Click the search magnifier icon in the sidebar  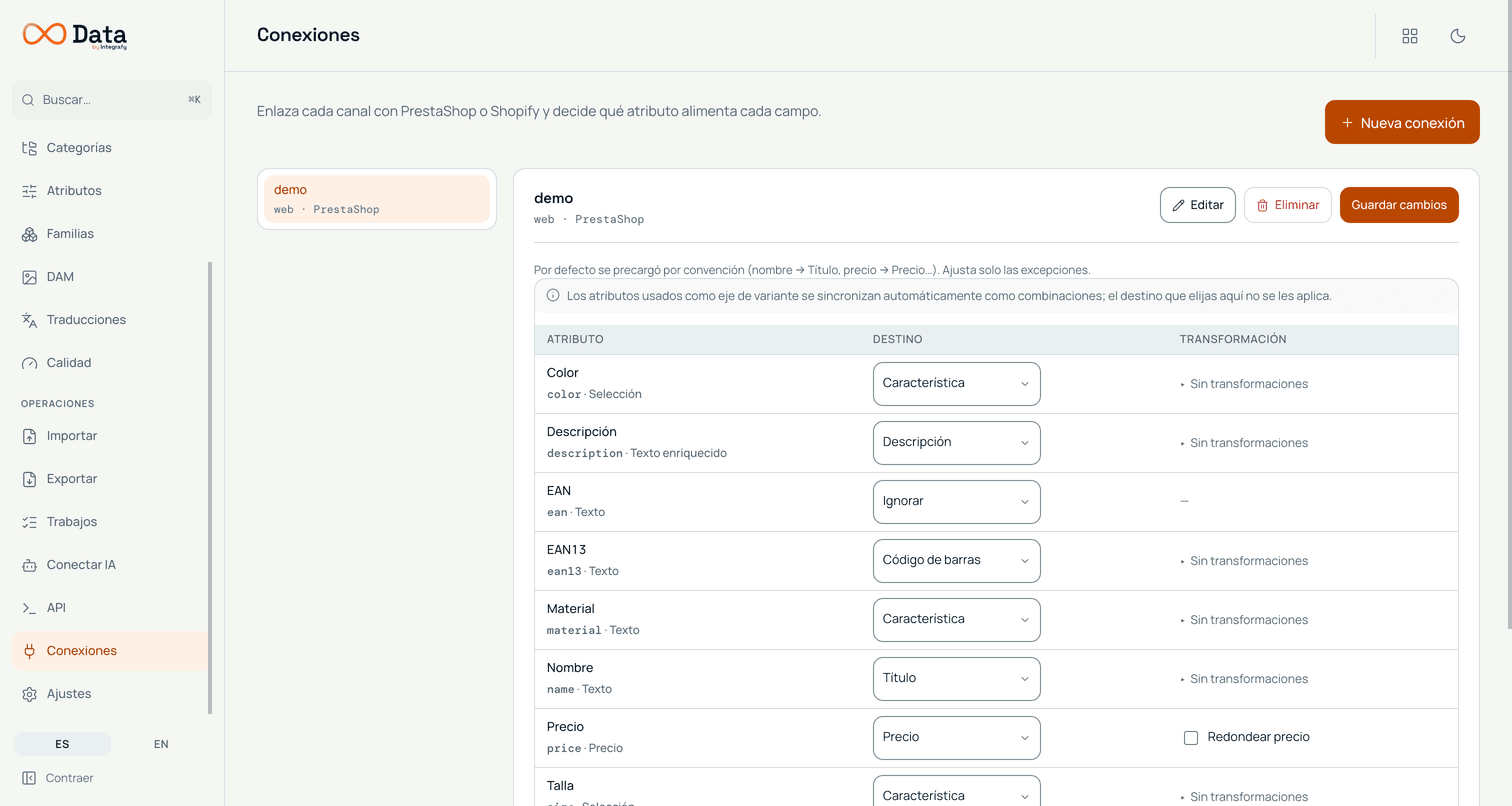[29, 100]
